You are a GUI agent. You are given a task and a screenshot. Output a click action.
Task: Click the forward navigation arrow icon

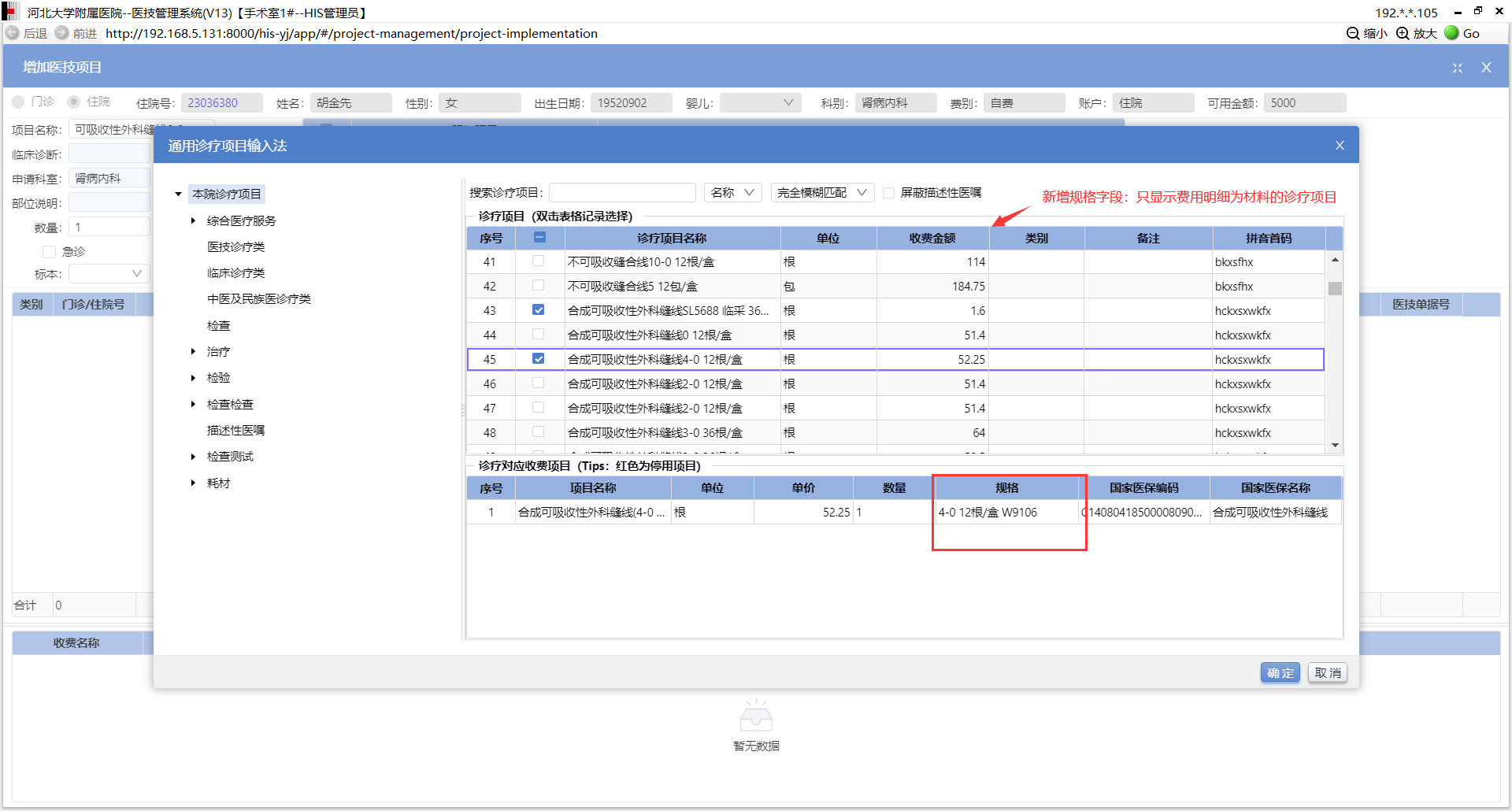(x=61, y=33)
